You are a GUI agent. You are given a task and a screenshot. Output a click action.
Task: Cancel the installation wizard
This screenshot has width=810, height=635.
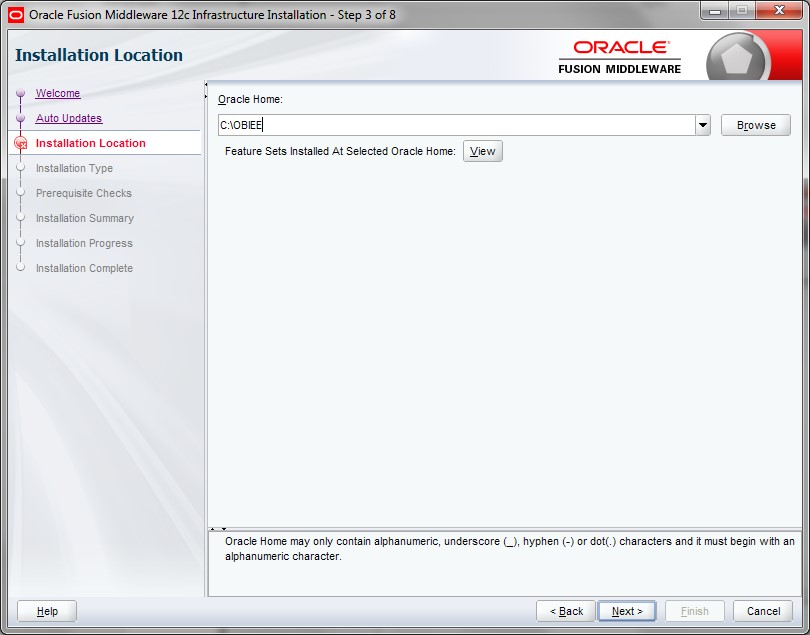tap(763, 611)
